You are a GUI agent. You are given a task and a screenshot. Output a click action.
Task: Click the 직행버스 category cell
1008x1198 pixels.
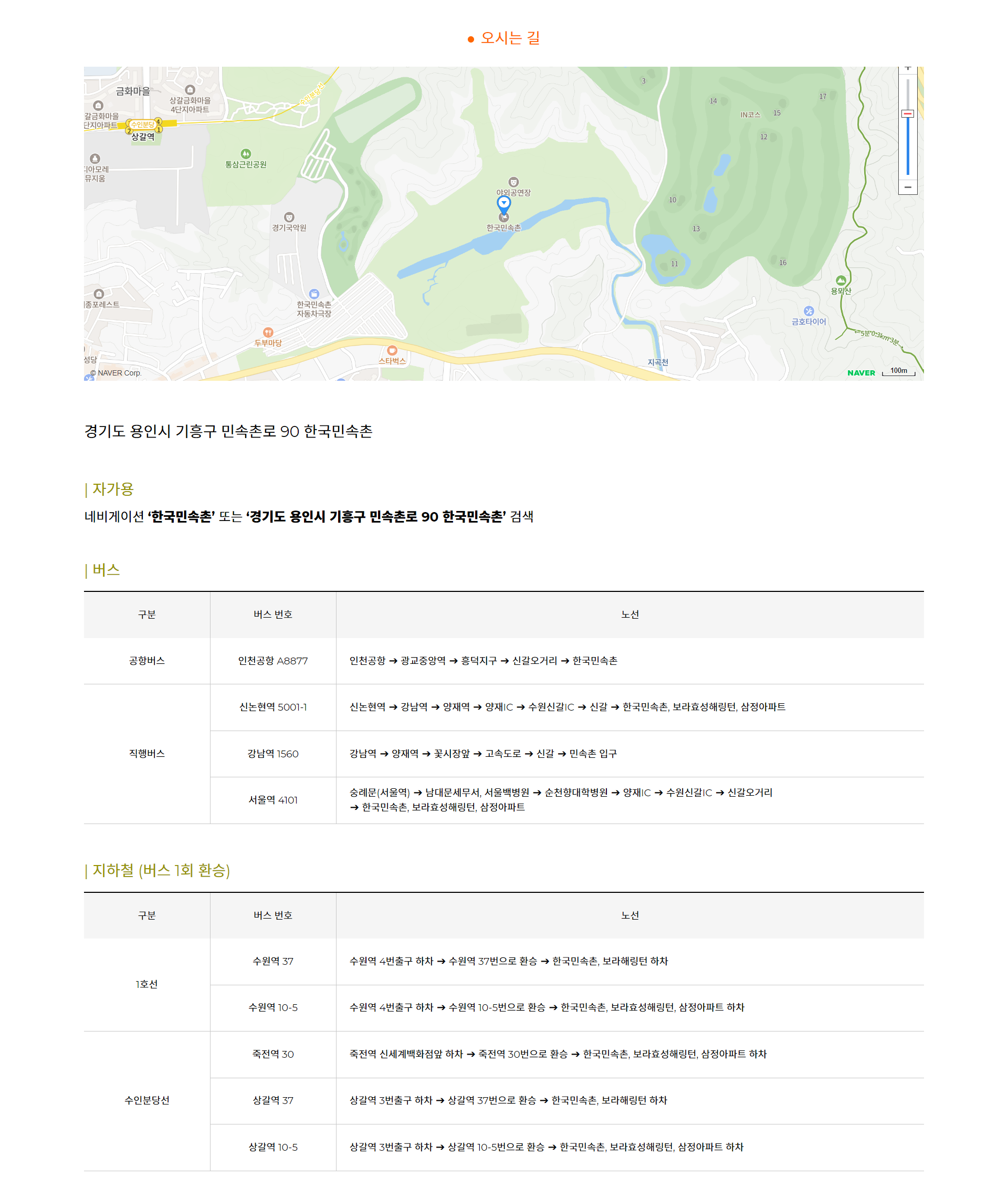click(147, 754)
